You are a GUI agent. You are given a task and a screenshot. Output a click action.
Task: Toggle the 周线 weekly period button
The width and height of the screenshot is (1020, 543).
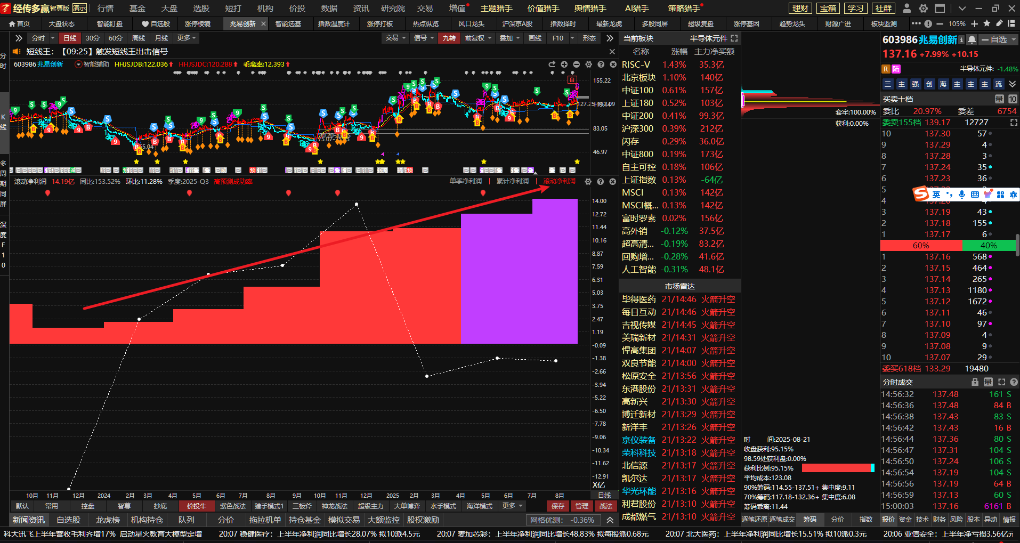click(x=139, y=38)
